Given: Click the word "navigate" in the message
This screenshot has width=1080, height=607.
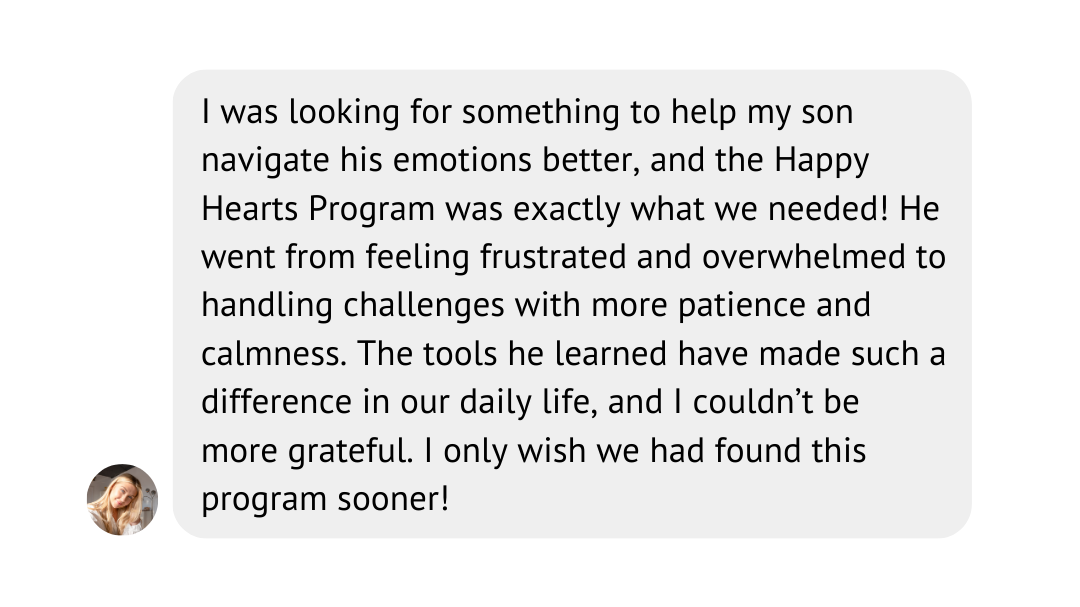Looking at the screenshot, I should tap(265, 162).
